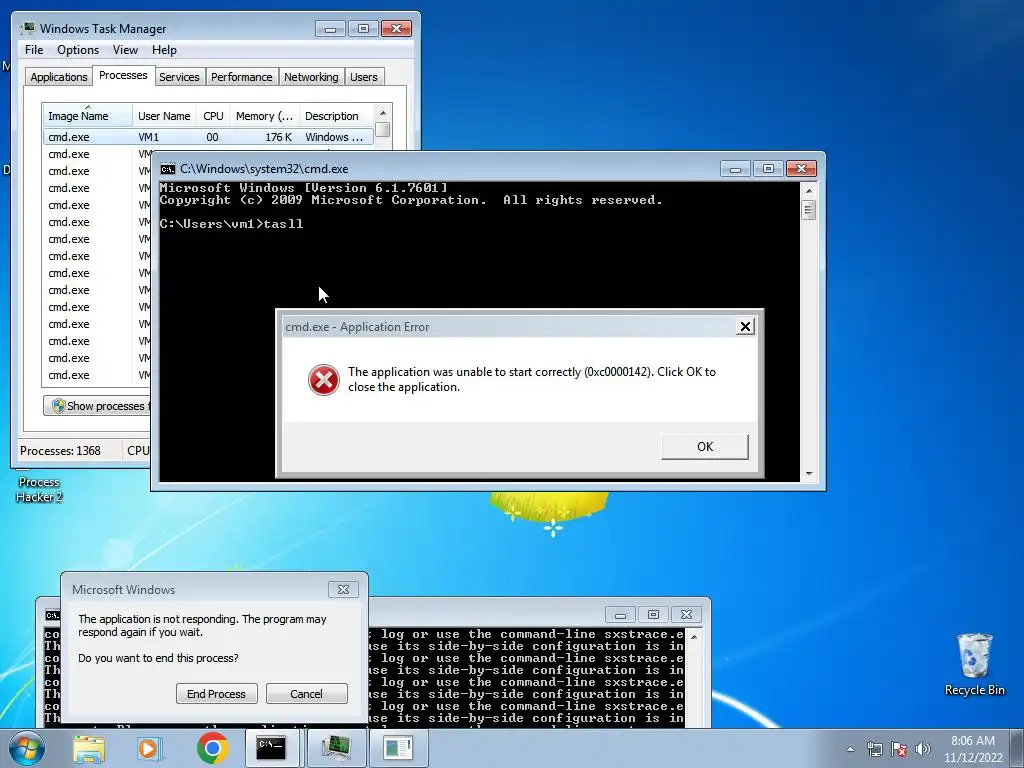
Task: Close the background cmd window at bottom
Action: click(686, 615)
